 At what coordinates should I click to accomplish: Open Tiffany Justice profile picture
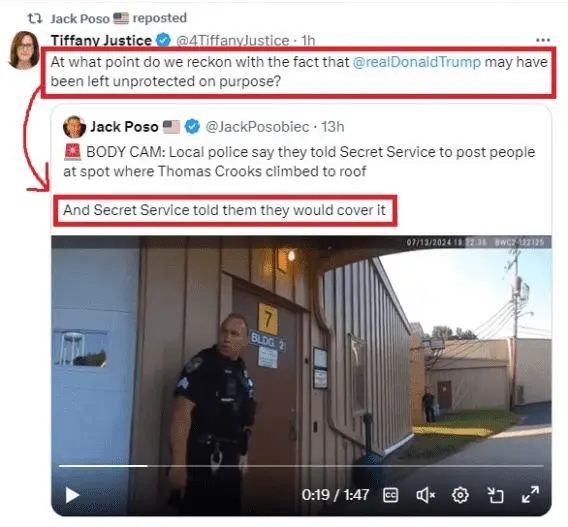pyautogui.click(x=24, y=50)
